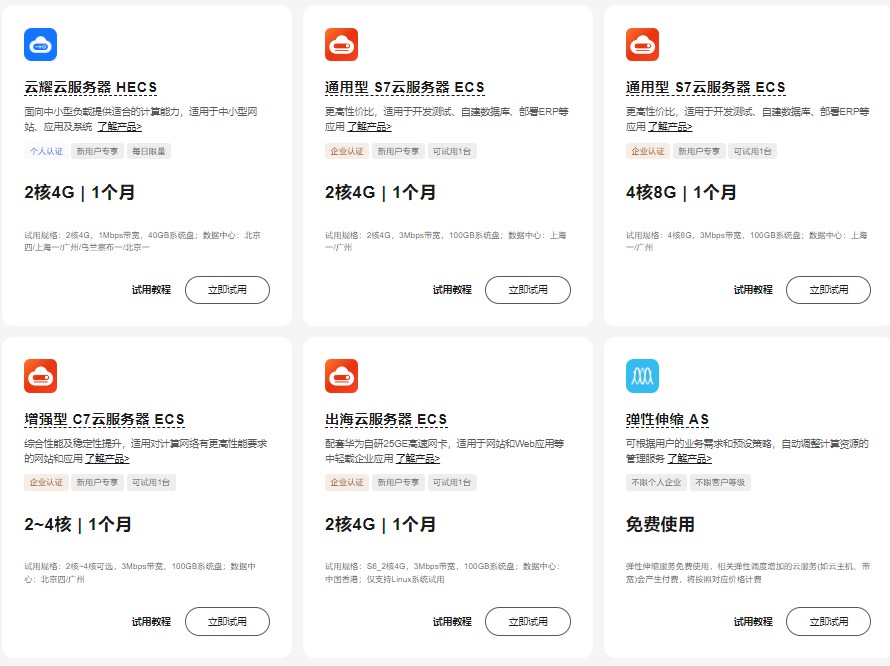The height and width of the screenshot is (666, 890).
Task: Click 试用规格 text mentioning 2核~4核可选
Action: [x=140, y=573]
